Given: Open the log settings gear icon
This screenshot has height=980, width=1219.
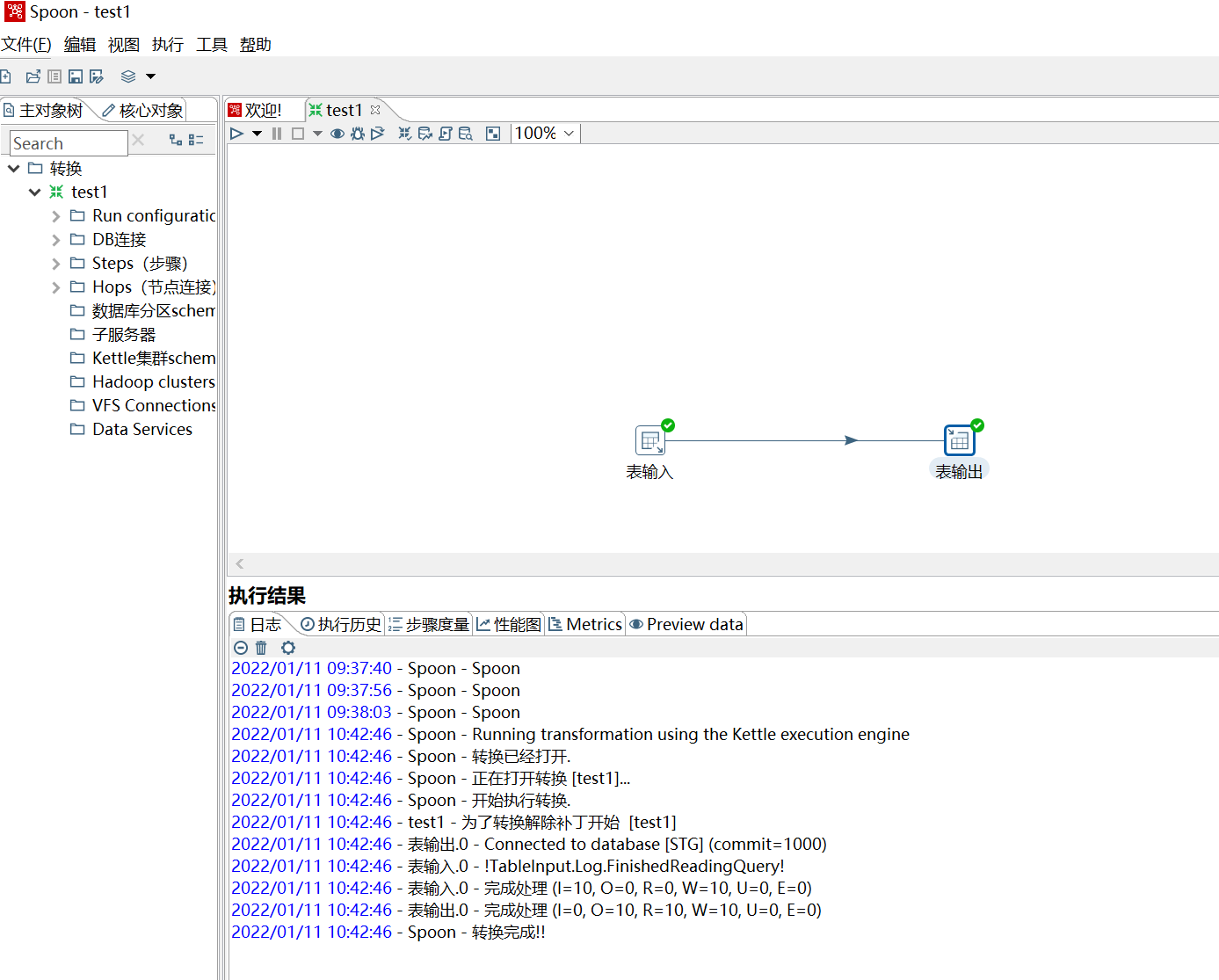Looking at the screenshot, I should point(287,648).
